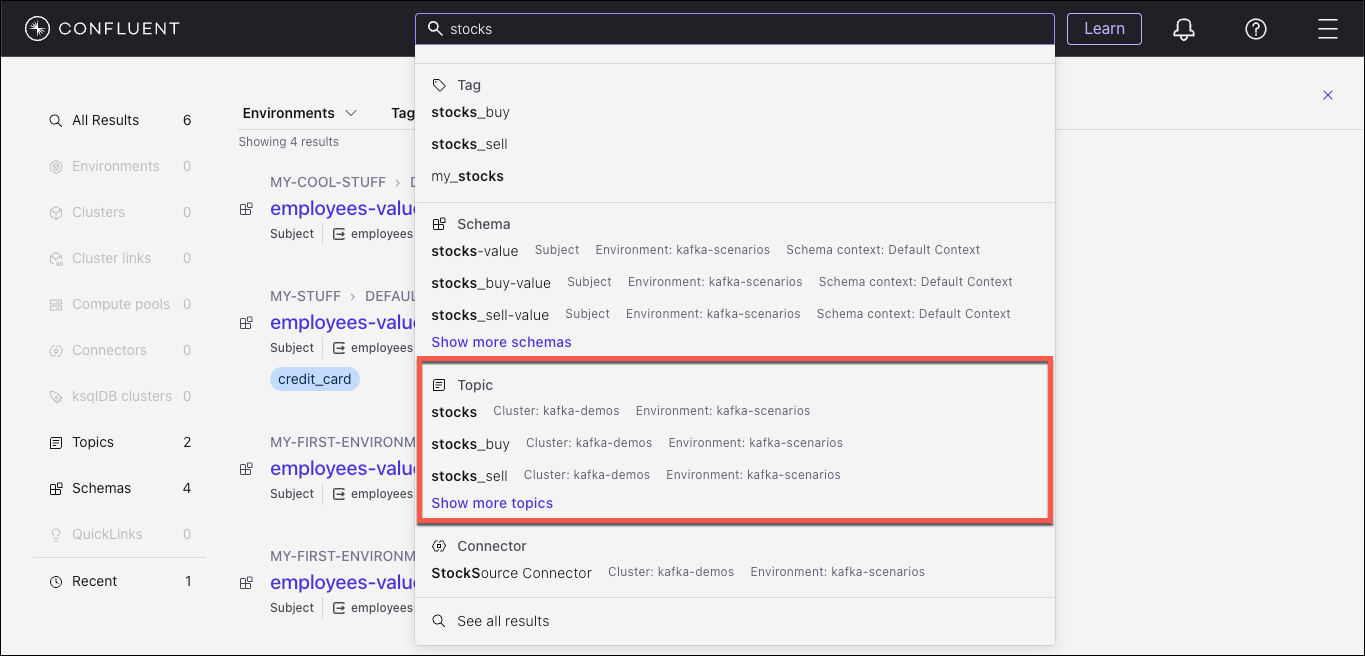Dismiss search results with the X icon

coord(1327,95)
